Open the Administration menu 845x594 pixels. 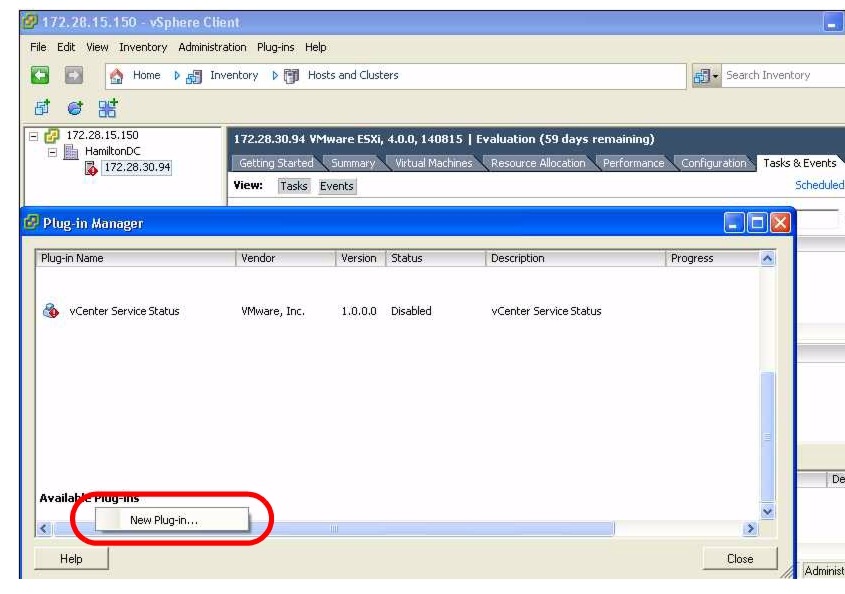[212, 47]
